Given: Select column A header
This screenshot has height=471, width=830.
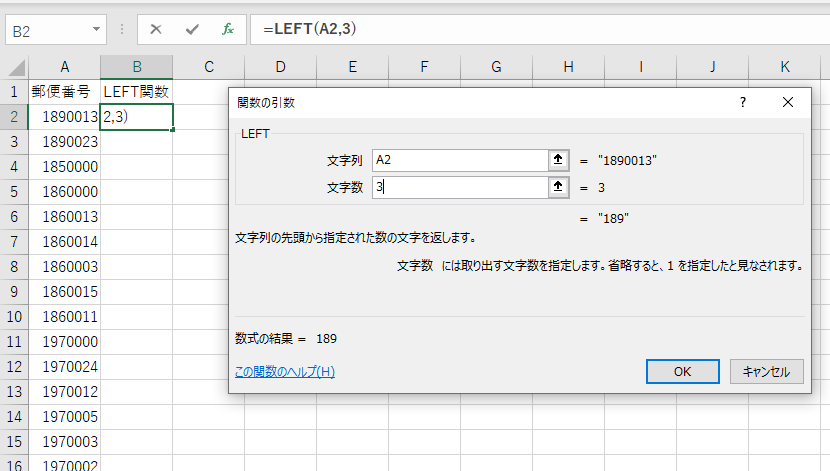Looking at the screenshot, I should point(65,67).
